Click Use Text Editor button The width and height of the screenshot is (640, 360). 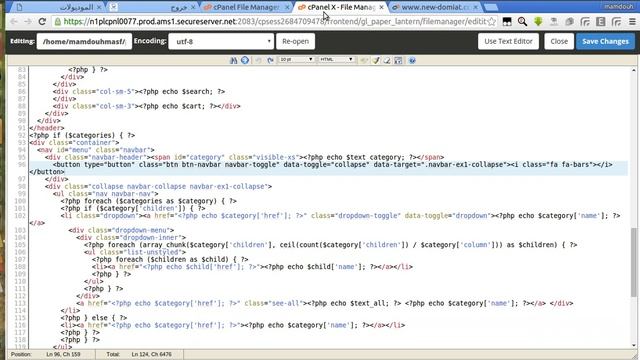(x=508, y=41)
